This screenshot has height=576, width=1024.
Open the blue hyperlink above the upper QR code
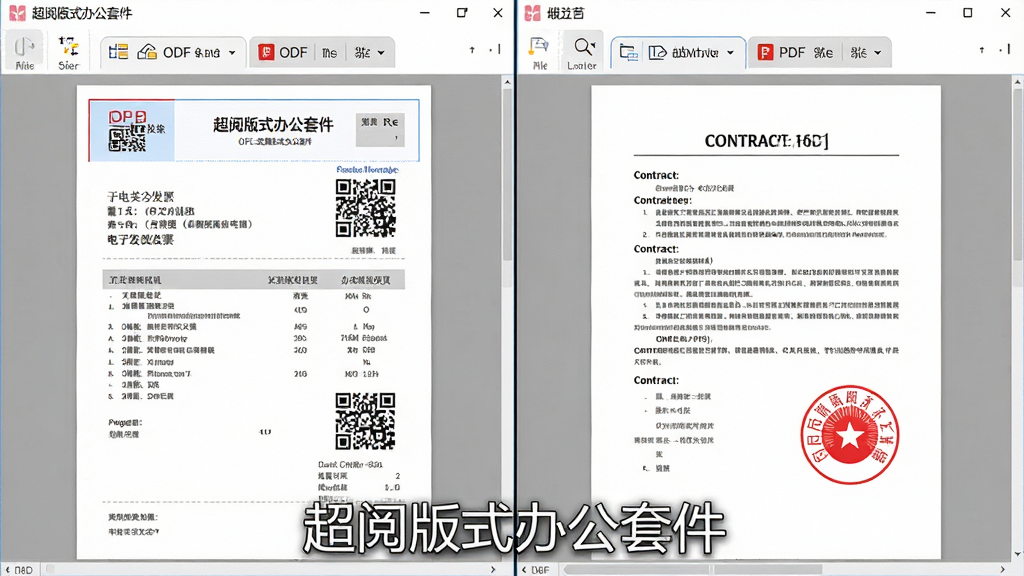(x=367, y=169)
